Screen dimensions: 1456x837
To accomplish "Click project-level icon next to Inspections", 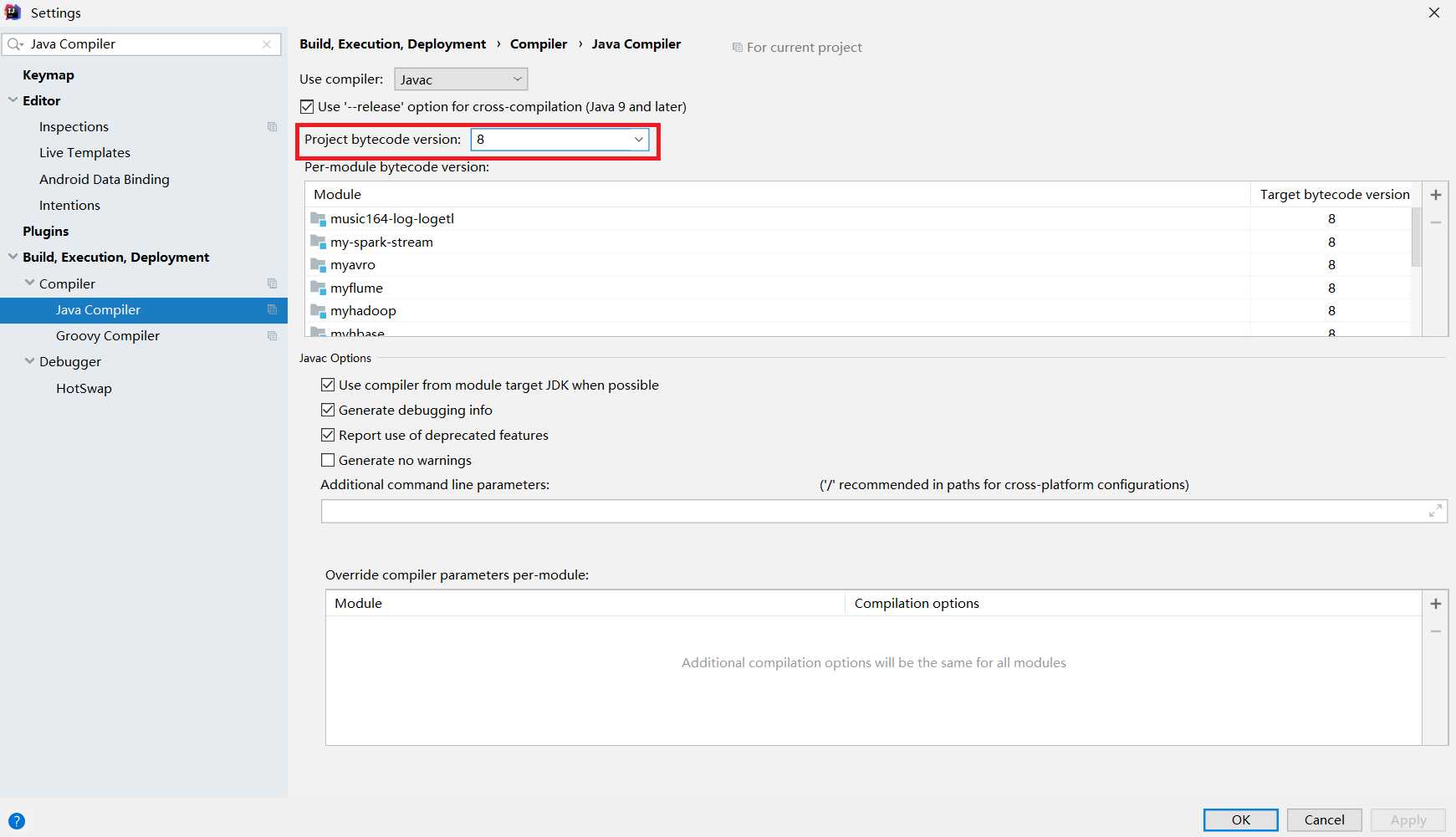I will (x=272, y=127).
